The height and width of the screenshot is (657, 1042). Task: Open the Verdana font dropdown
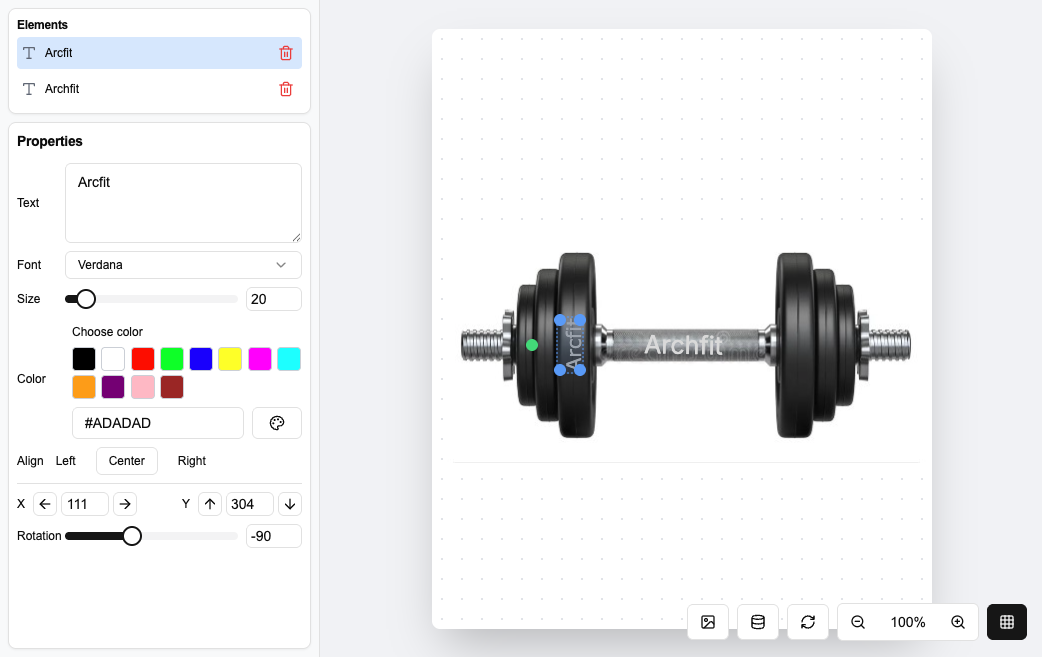click(x=183, y=265)
